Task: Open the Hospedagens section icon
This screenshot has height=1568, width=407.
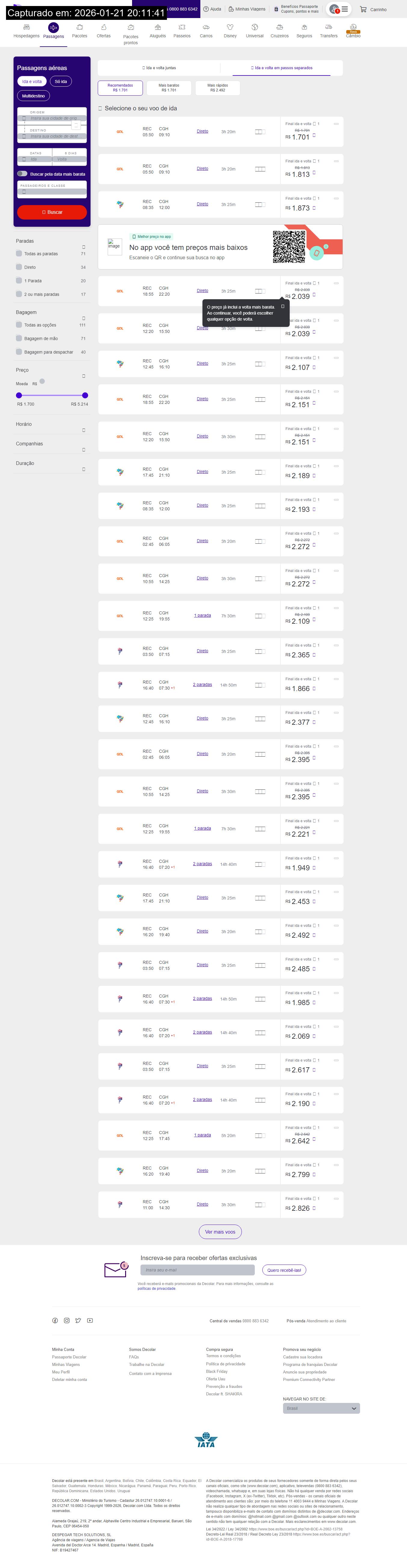Action: [26, 27]
